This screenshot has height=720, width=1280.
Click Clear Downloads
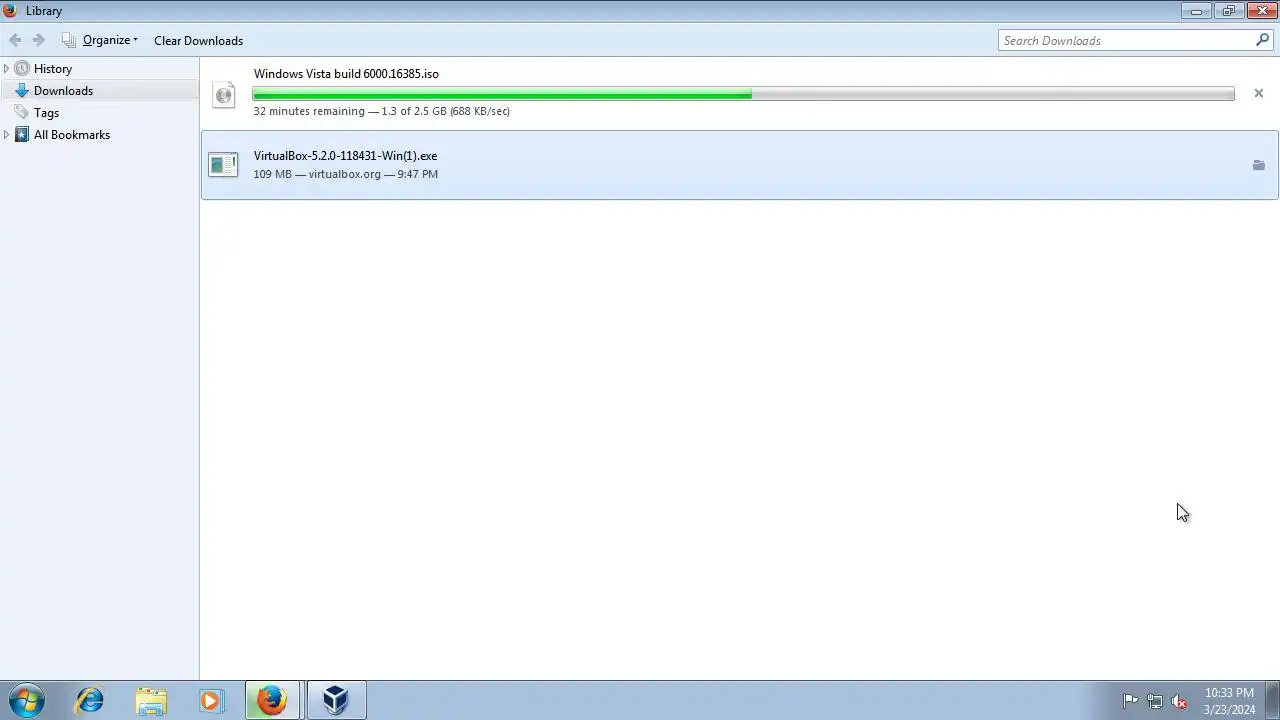click(x=198, y=41)
